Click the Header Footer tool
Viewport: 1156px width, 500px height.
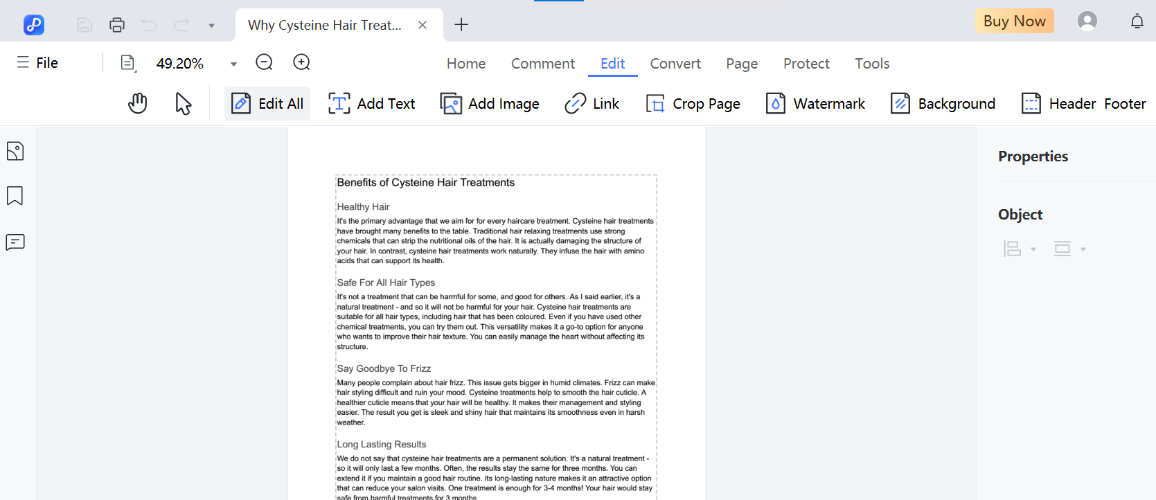pos(1083,103)
